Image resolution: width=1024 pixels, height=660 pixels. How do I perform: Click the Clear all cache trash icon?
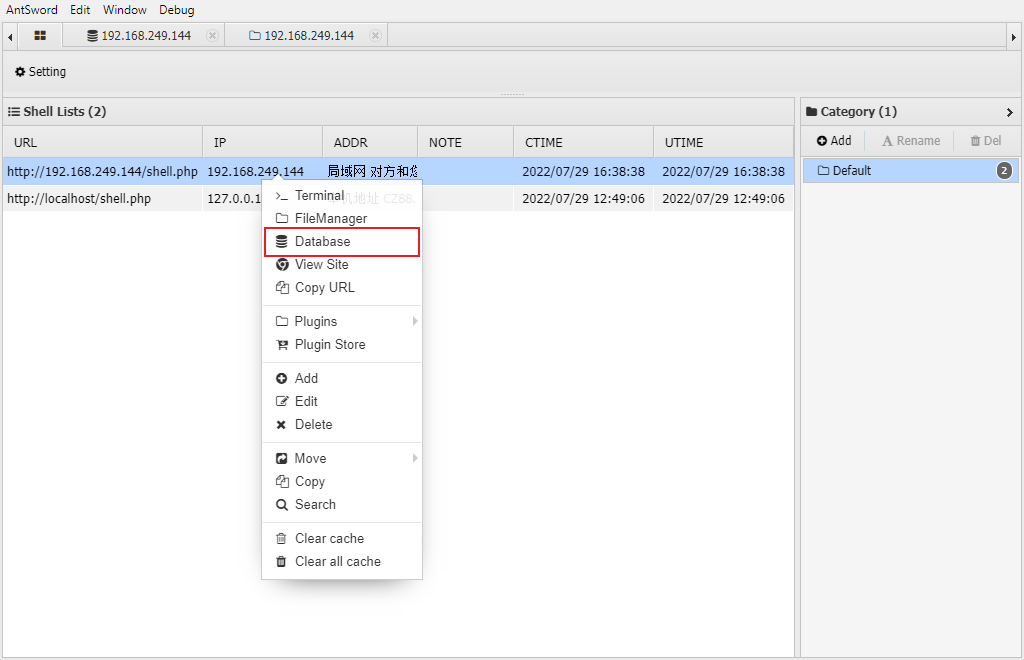(x=281, y=561)
